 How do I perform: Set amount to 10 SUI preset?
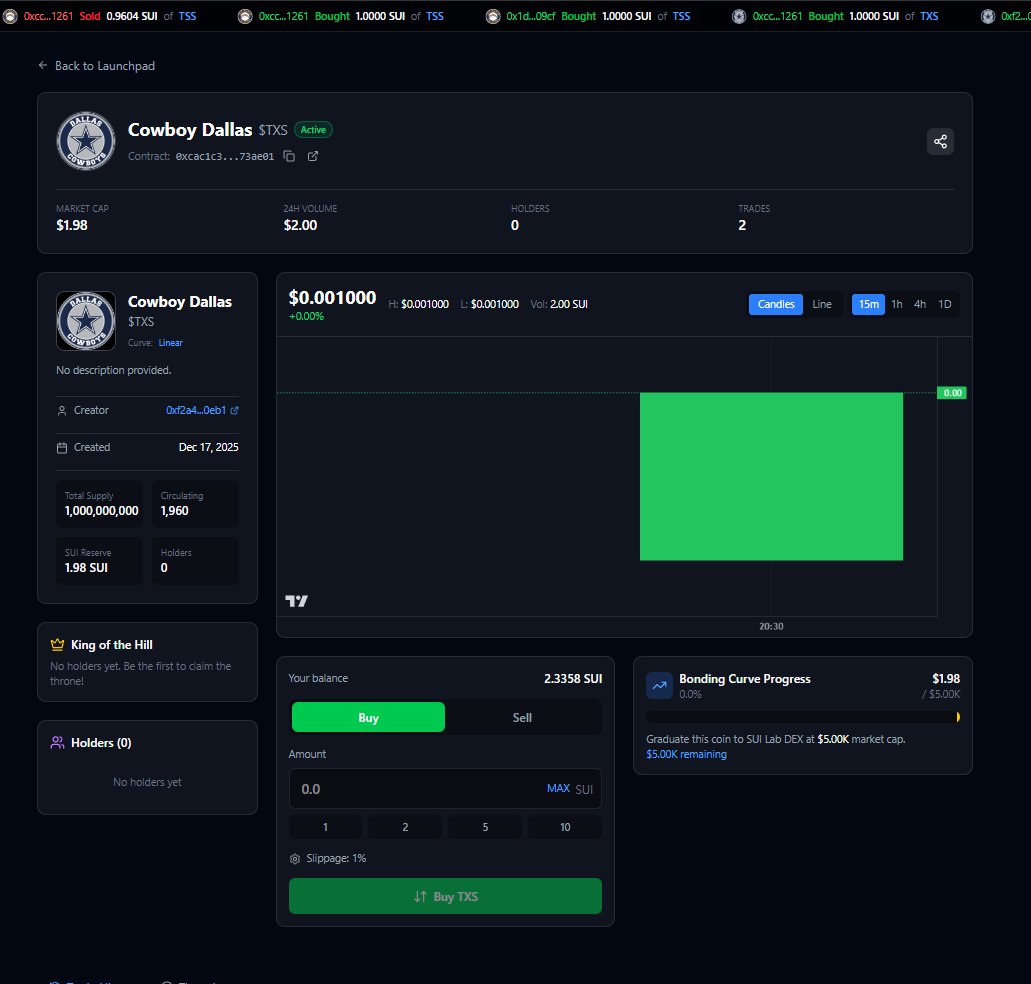coord(565,827)
